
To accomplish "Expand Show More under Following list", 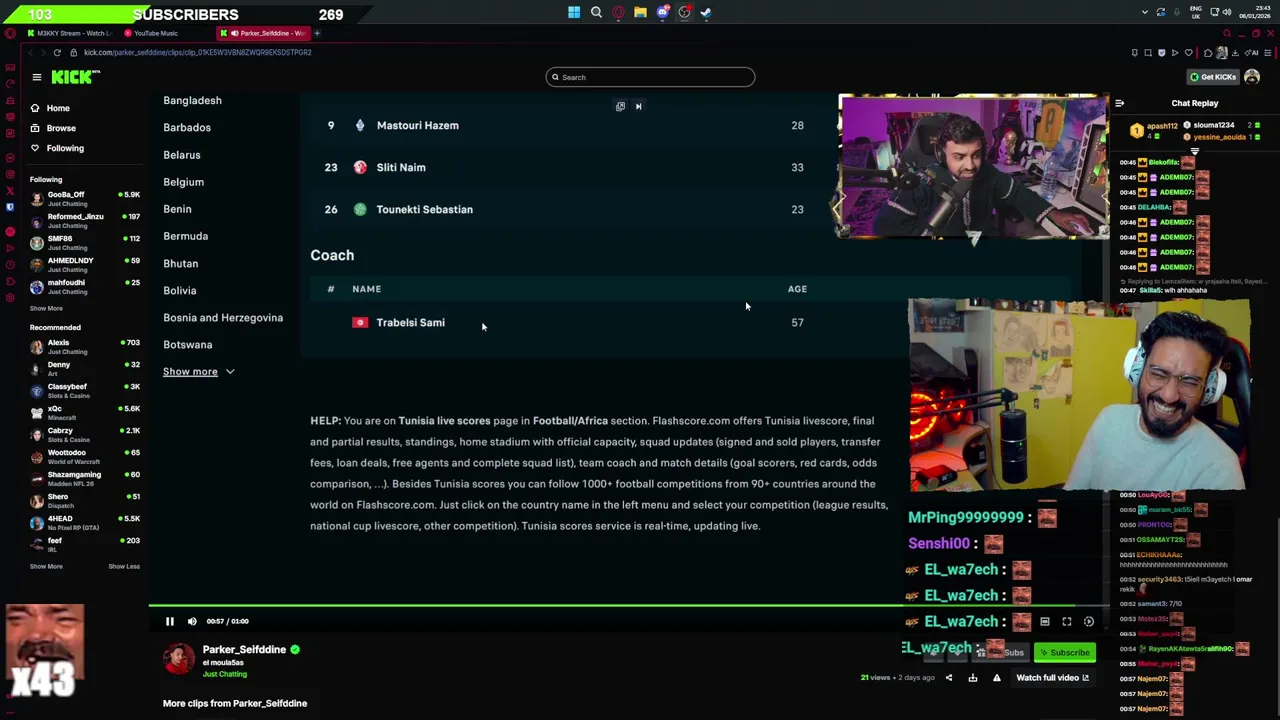I will pyautogui.click(x=46, y=308).
